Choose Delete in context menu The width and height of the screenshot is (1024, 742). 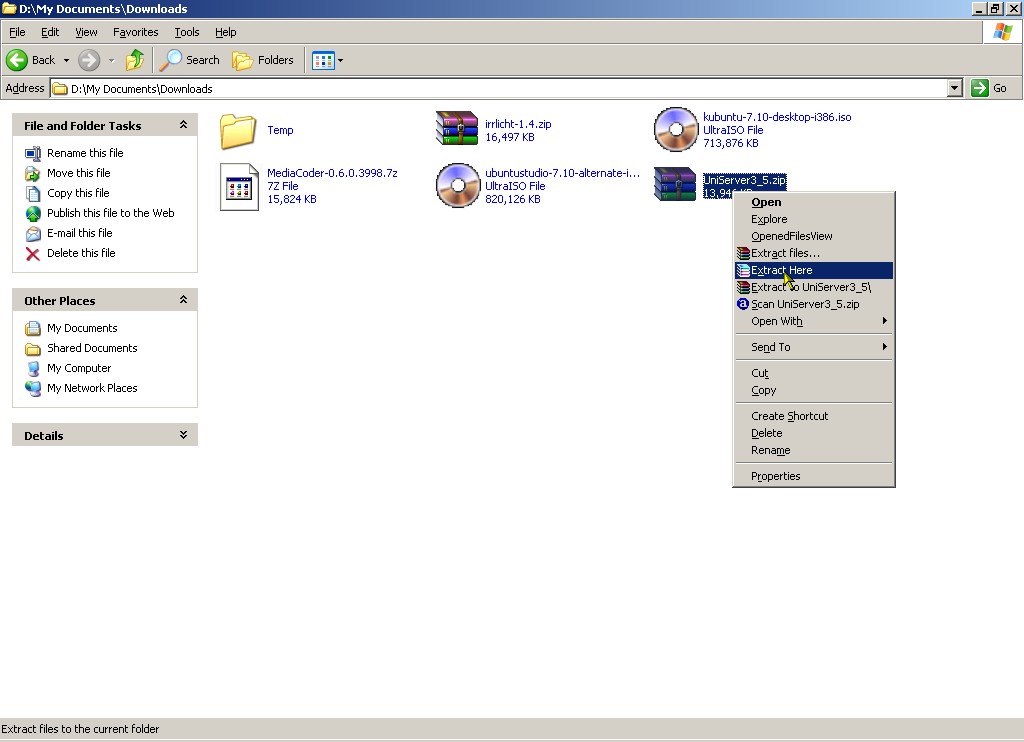814,434
